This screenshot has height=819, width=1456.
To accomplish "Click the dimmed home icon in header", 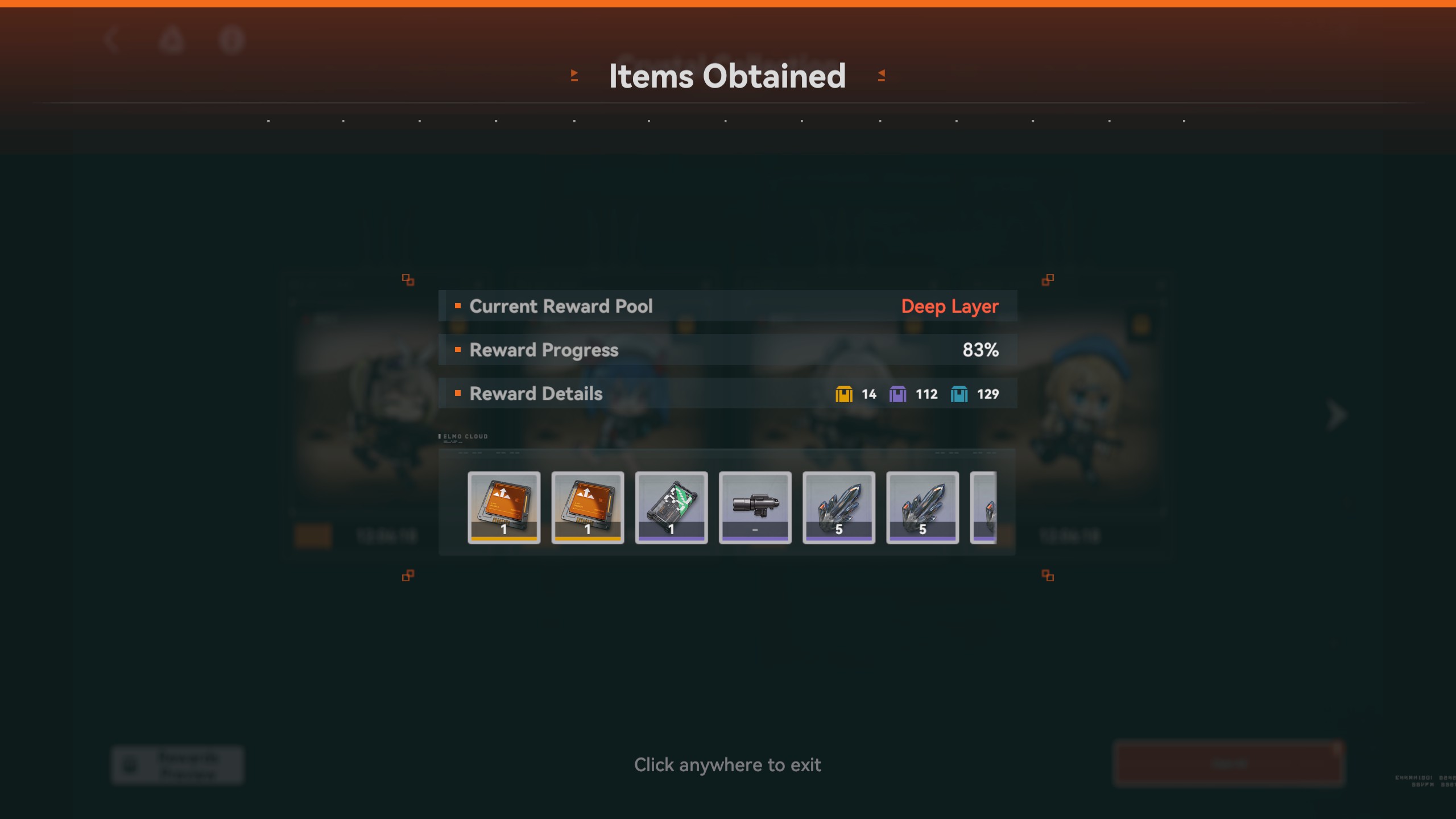I will 171,40.
